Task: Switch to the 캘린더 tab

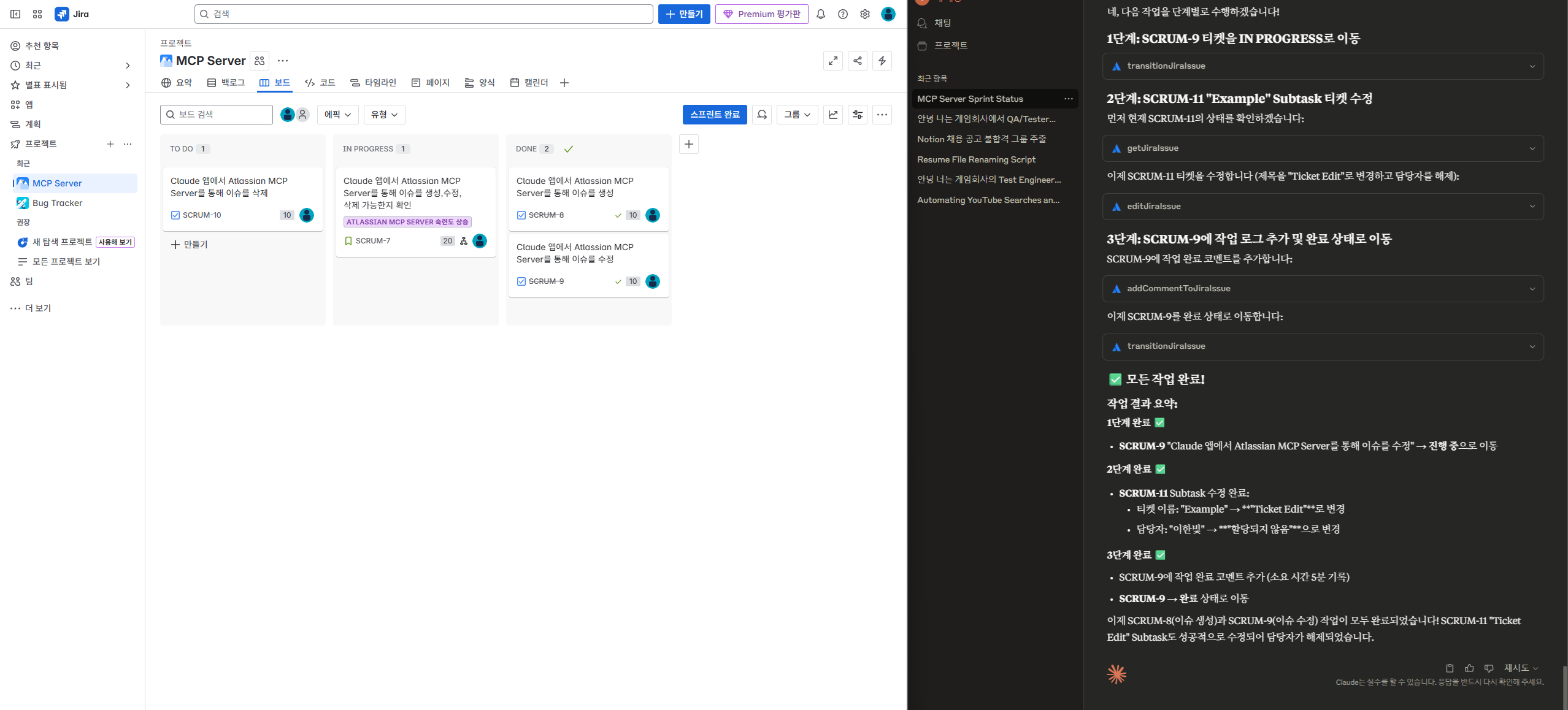Action: click(529, 83)
